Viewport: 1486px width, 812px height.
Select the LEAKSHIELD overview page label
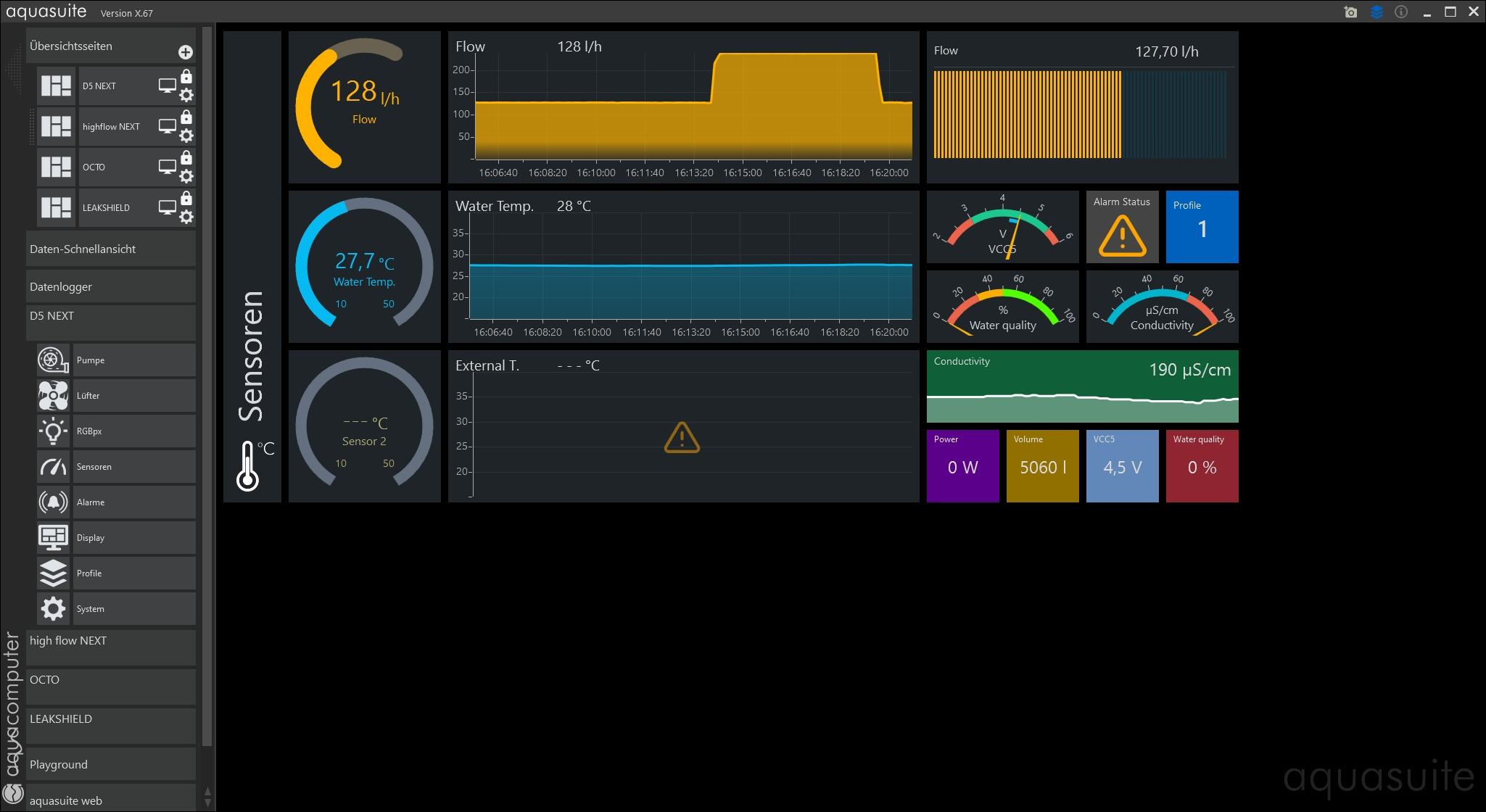coord(106,208)
